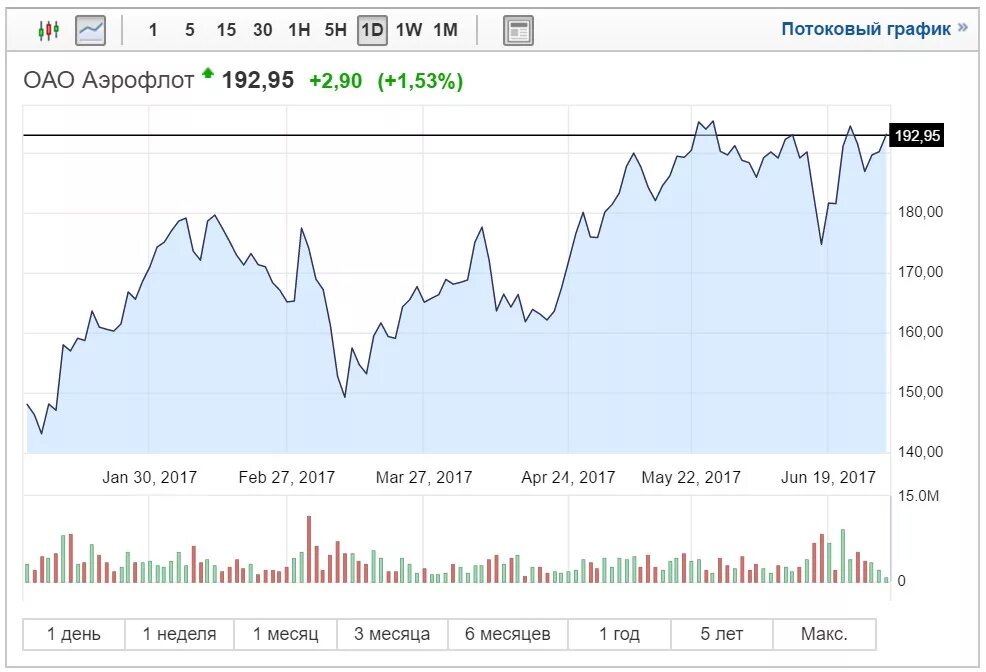Select the 1M monthly timeframe
Image resolution: width=986 pixels, height=672 pixels.
[446, 30]
